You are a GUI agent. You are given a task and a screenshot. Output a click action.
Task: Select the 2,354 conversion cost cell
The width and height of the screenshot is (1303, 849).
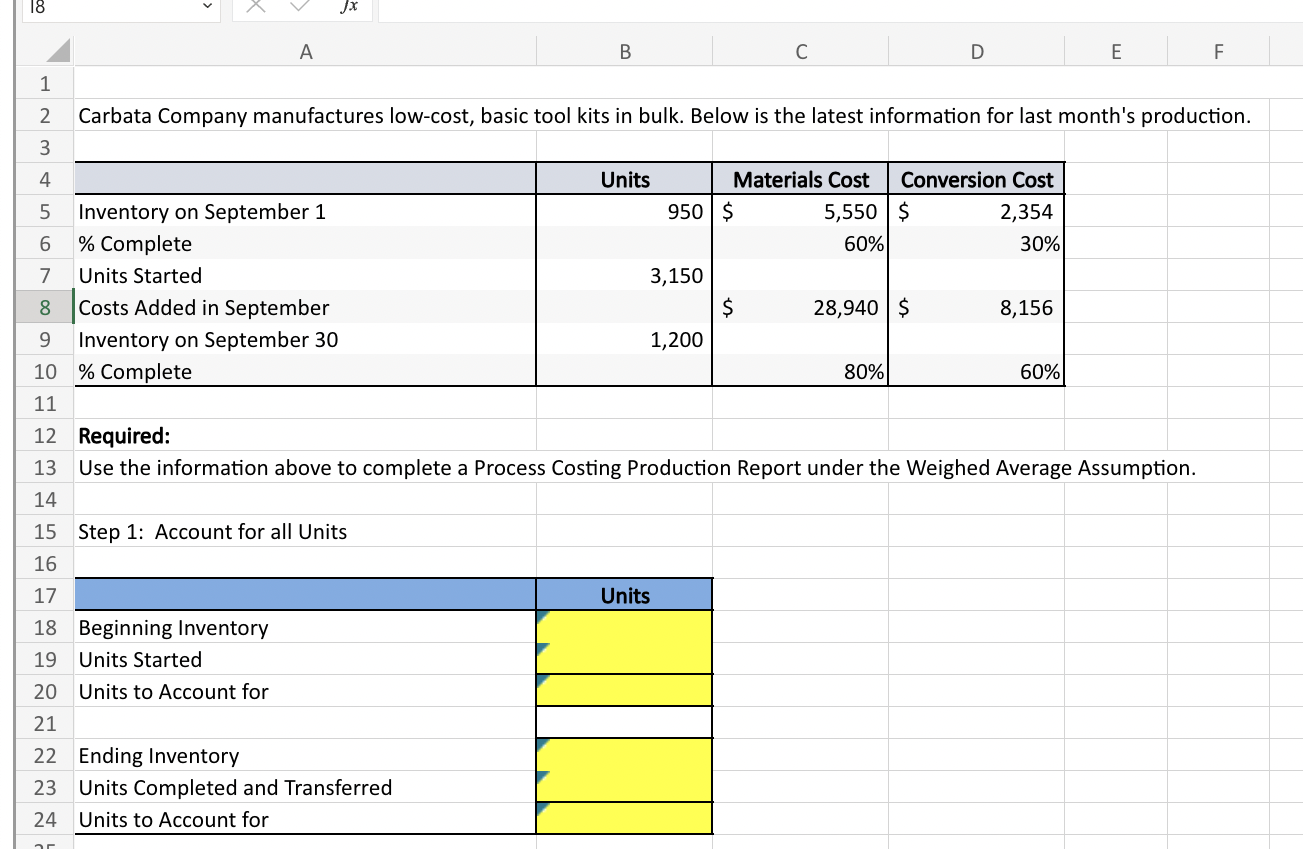[976, 211]
